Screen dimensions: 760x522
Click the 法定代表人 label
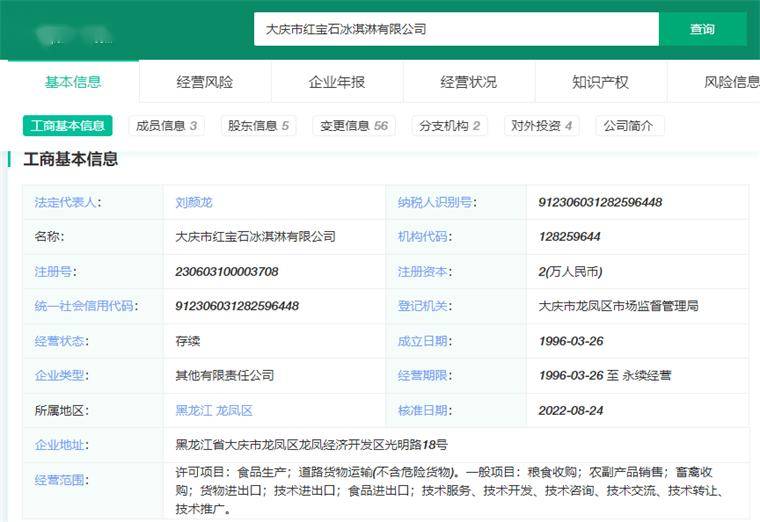pyautogui.click(x=68, y=202)
